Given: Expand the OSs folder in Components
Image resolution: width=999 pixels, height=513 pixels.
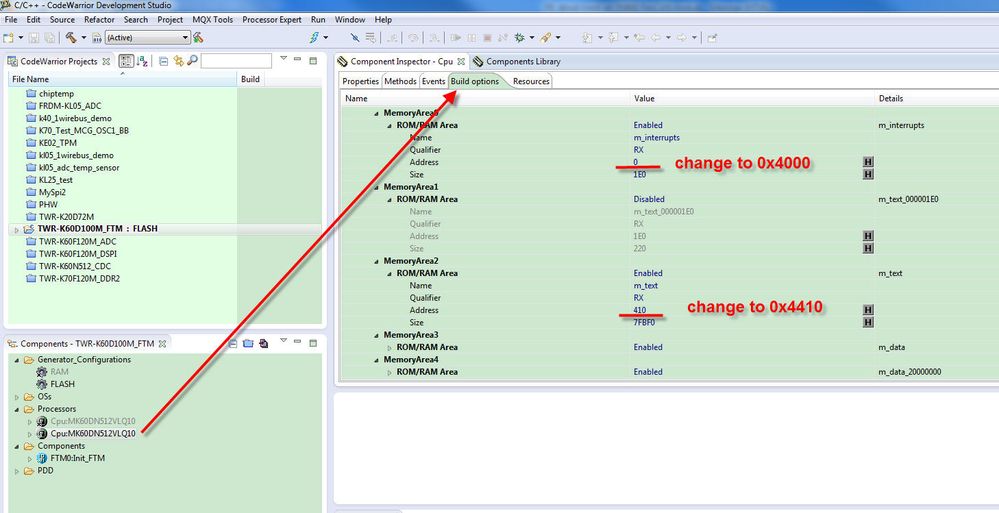Looking at the screenshot, I should pos(17,397).
